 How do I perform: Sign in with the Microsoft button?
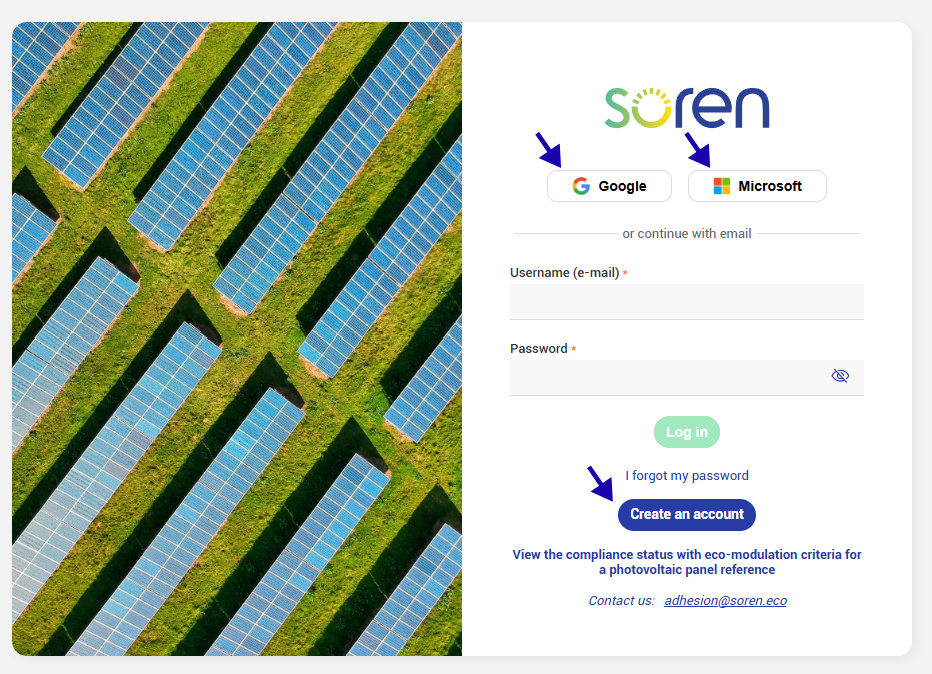click(x=757, y=186)
